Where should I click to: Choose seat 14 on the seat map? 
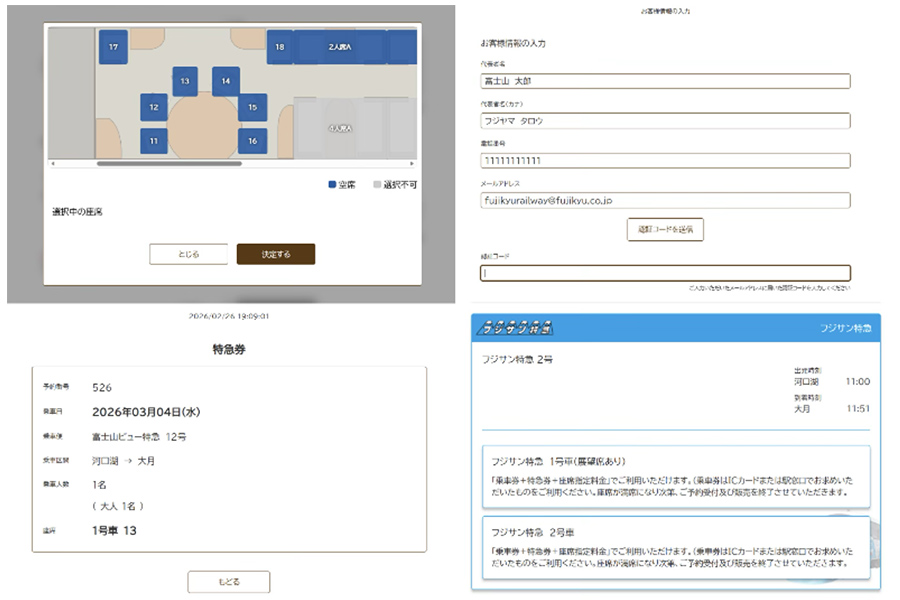coord(226,81)
